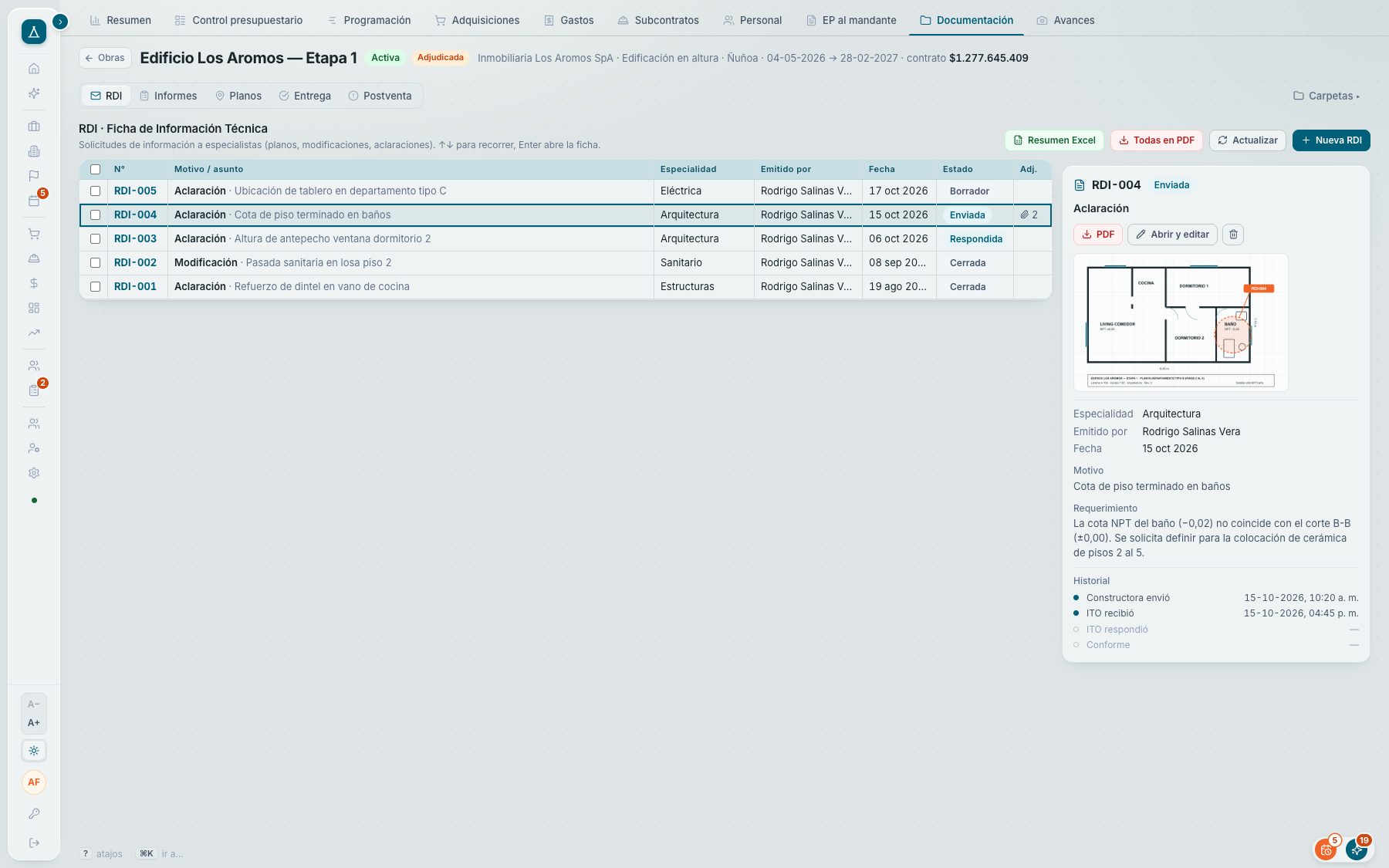Click the flag icon in the sidebar
Image resolution: width=1389 pixels, height=868 pixels.
34,176
